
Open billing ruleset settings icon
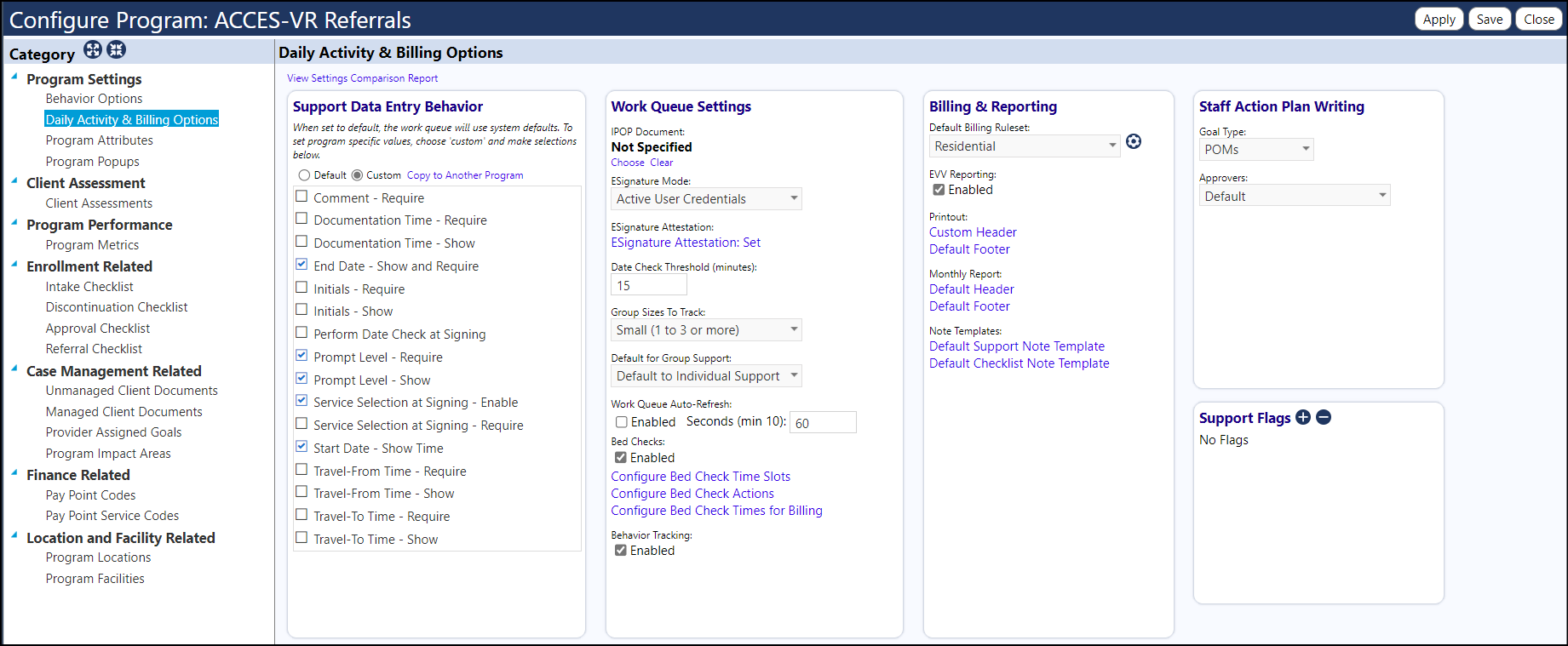1134,141
